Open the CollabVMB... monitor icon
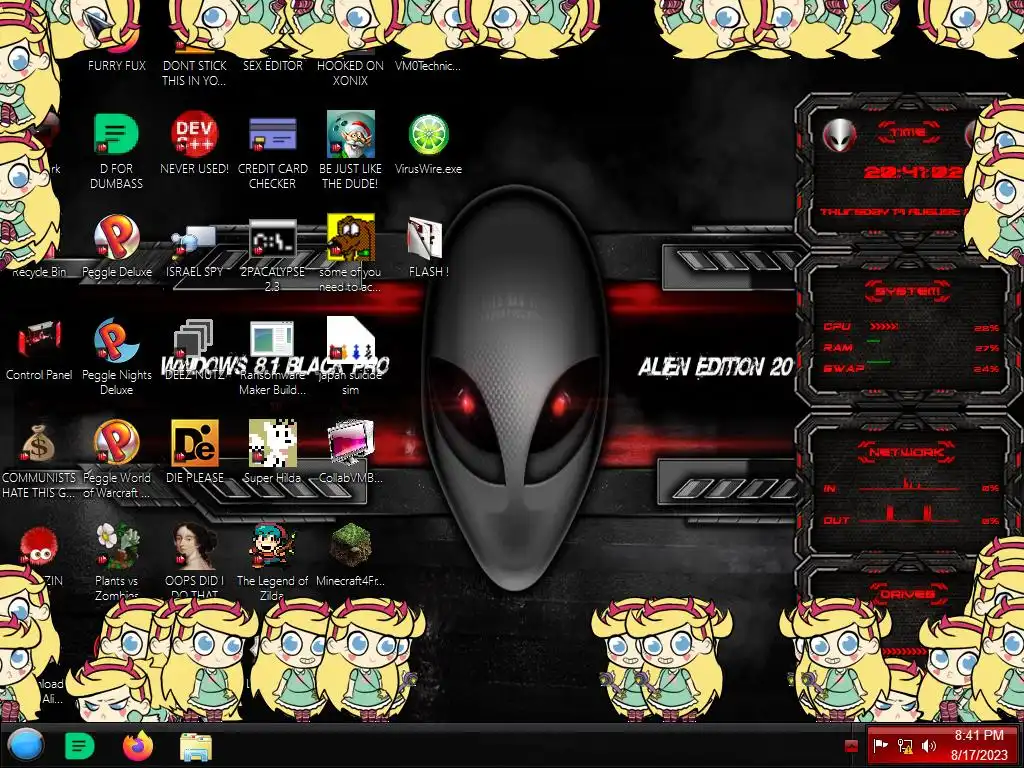Screen dimensions: 1024x768 (x=350, y=443)
